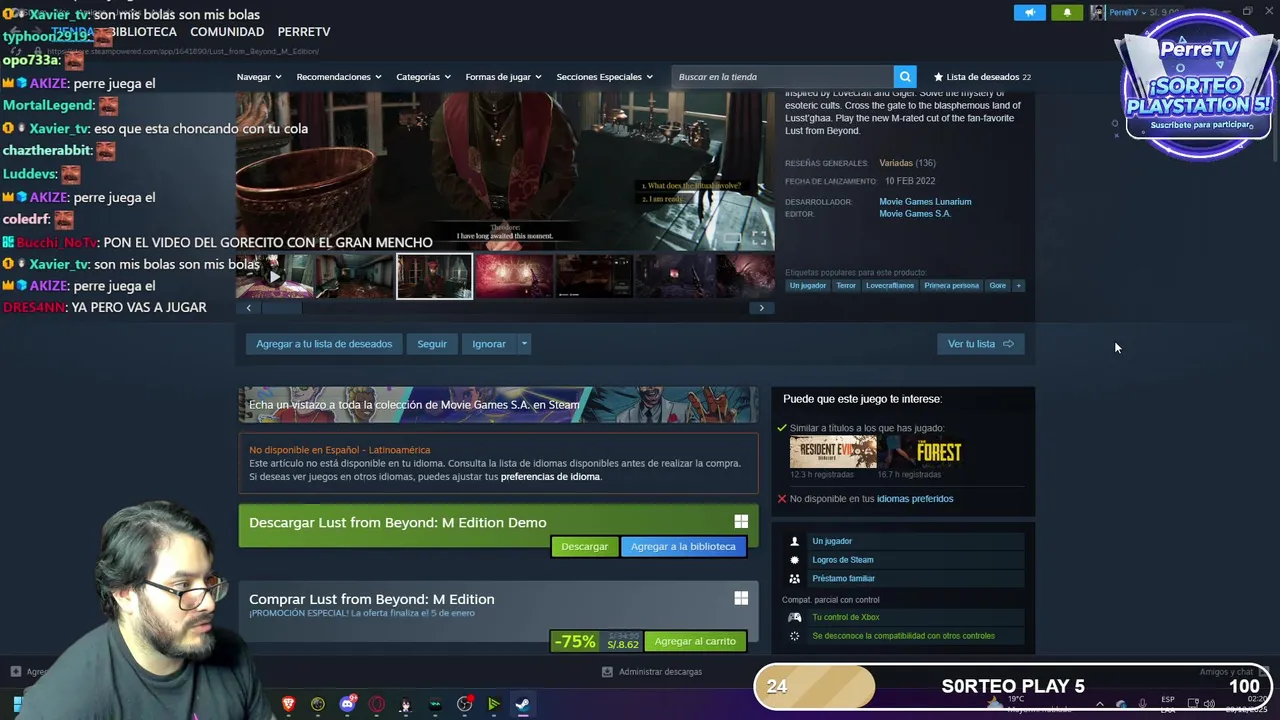The image size is (1280, 720).
Task: Expand the Recomendaciones menu
Action: click(x=339, y=77)
